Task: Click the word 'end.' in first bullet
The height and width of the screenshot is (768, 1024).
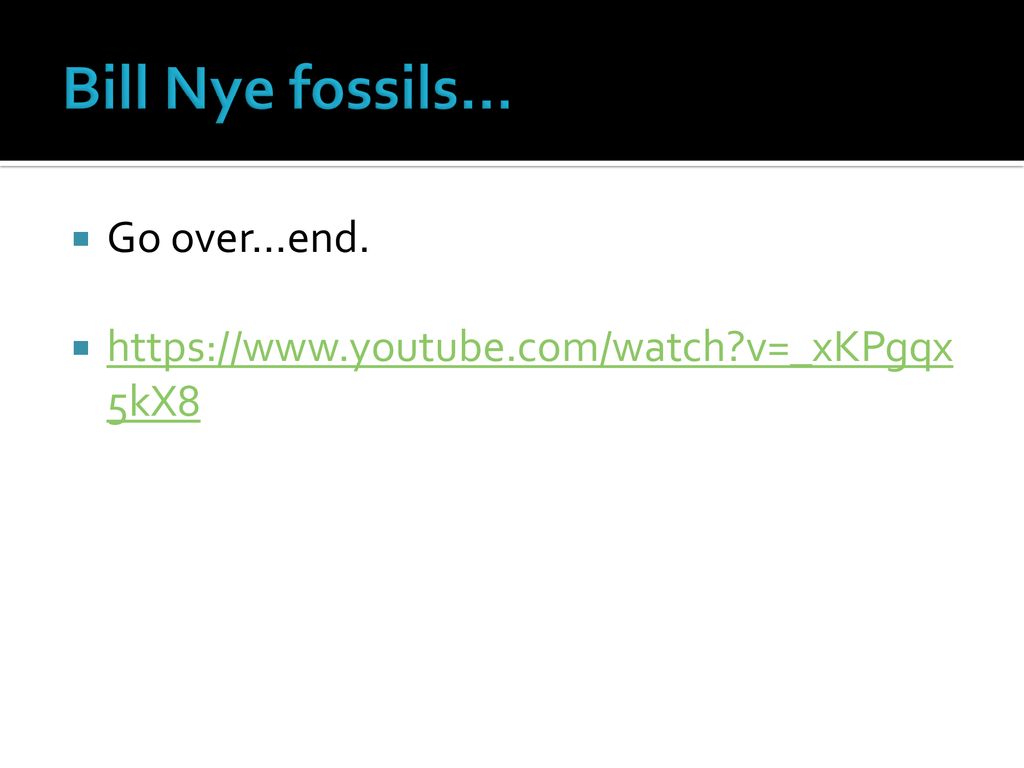Action: point(328,238)
